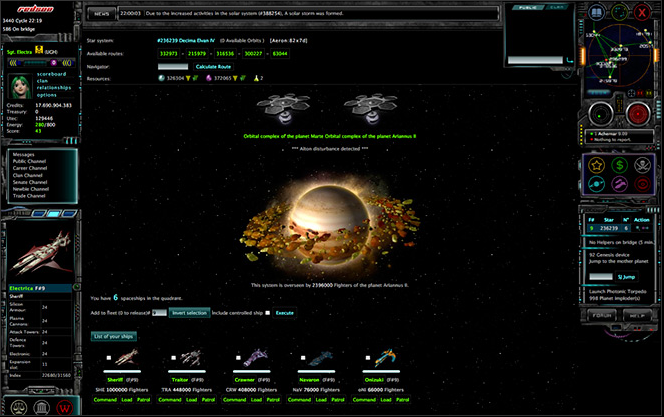Select route 63044
The height and width of the screenshot is (417, 664).
click(x=280, y=54)
